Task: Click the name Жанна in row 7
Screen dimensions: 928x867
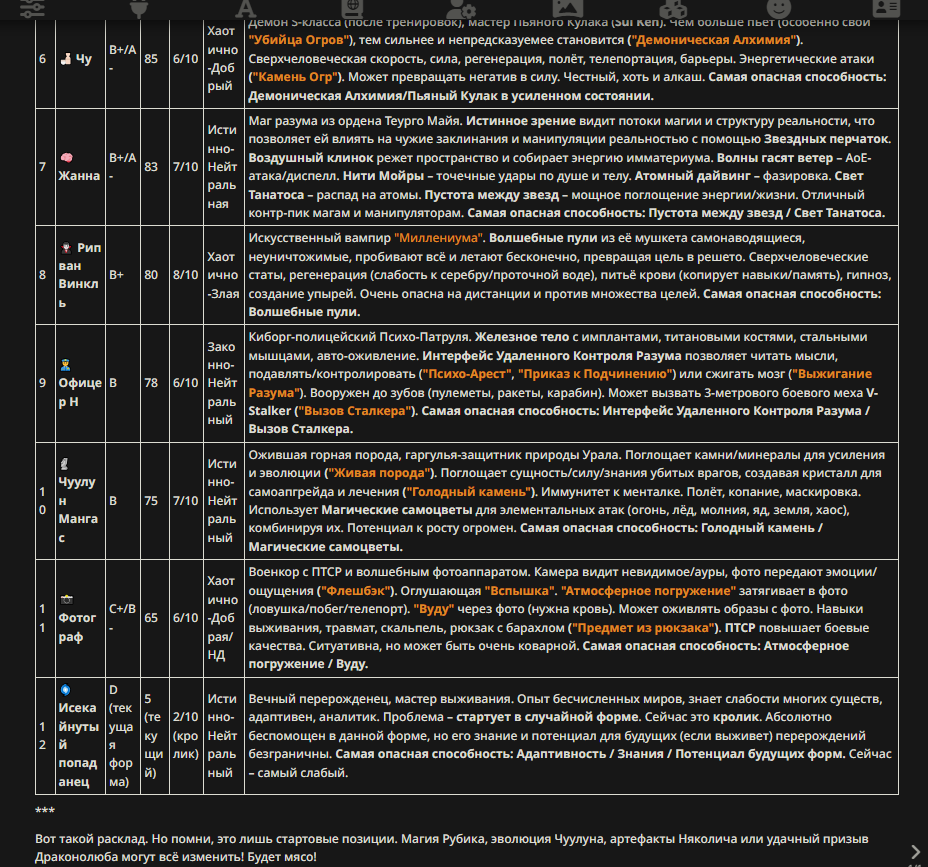Action: point(79,176)
